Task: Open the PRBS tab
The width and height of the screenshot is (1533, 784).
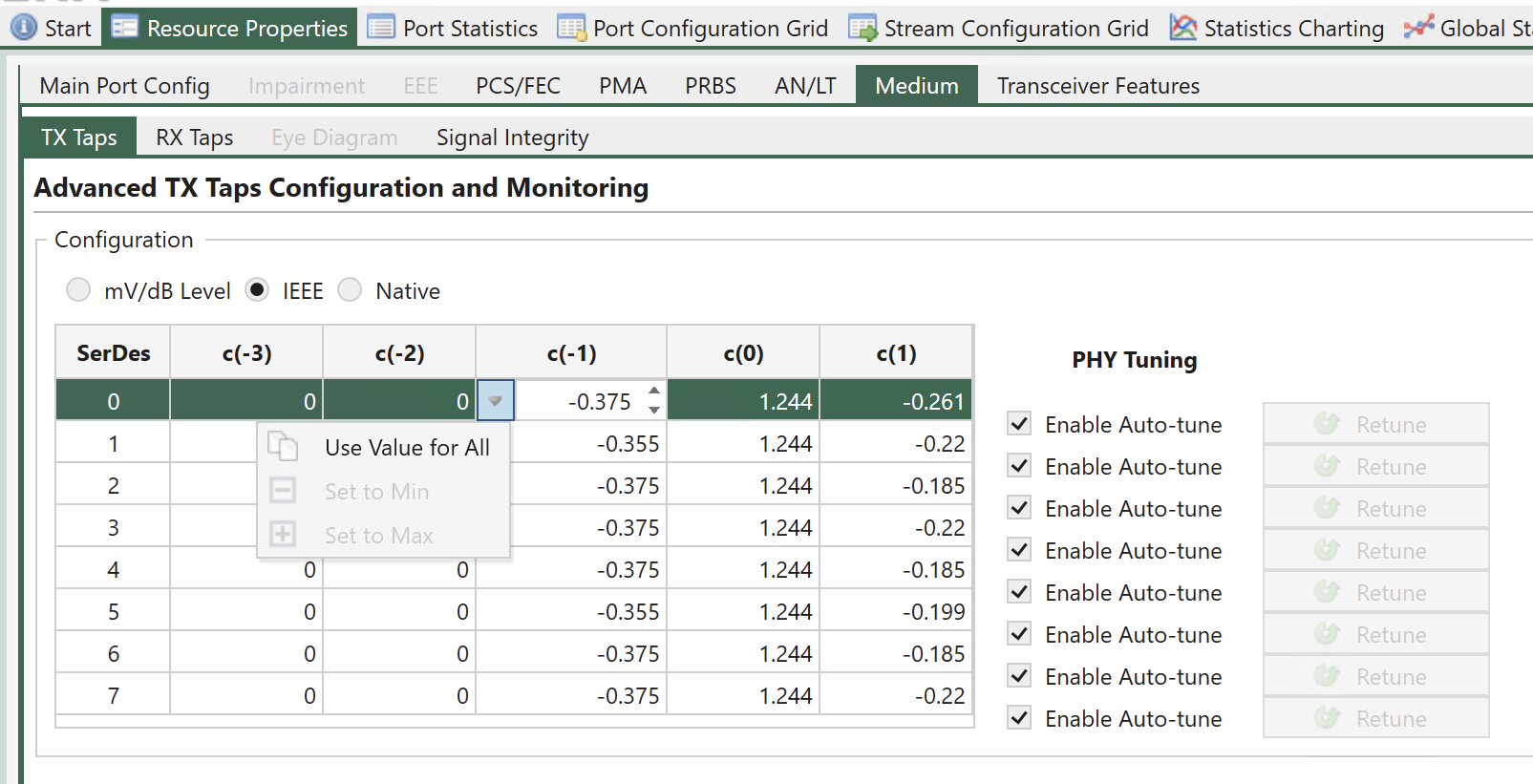Action: (x=711, y=86)
